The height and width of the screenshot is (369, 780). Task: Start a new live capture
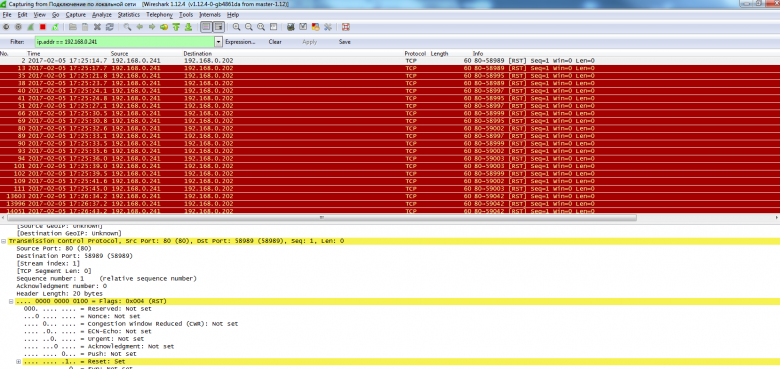30,27
